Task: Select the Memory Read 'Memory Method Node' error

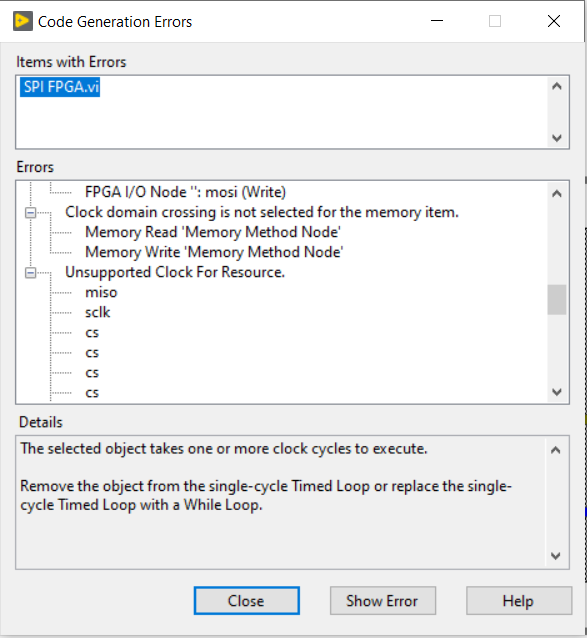Action: pos(213,232)
